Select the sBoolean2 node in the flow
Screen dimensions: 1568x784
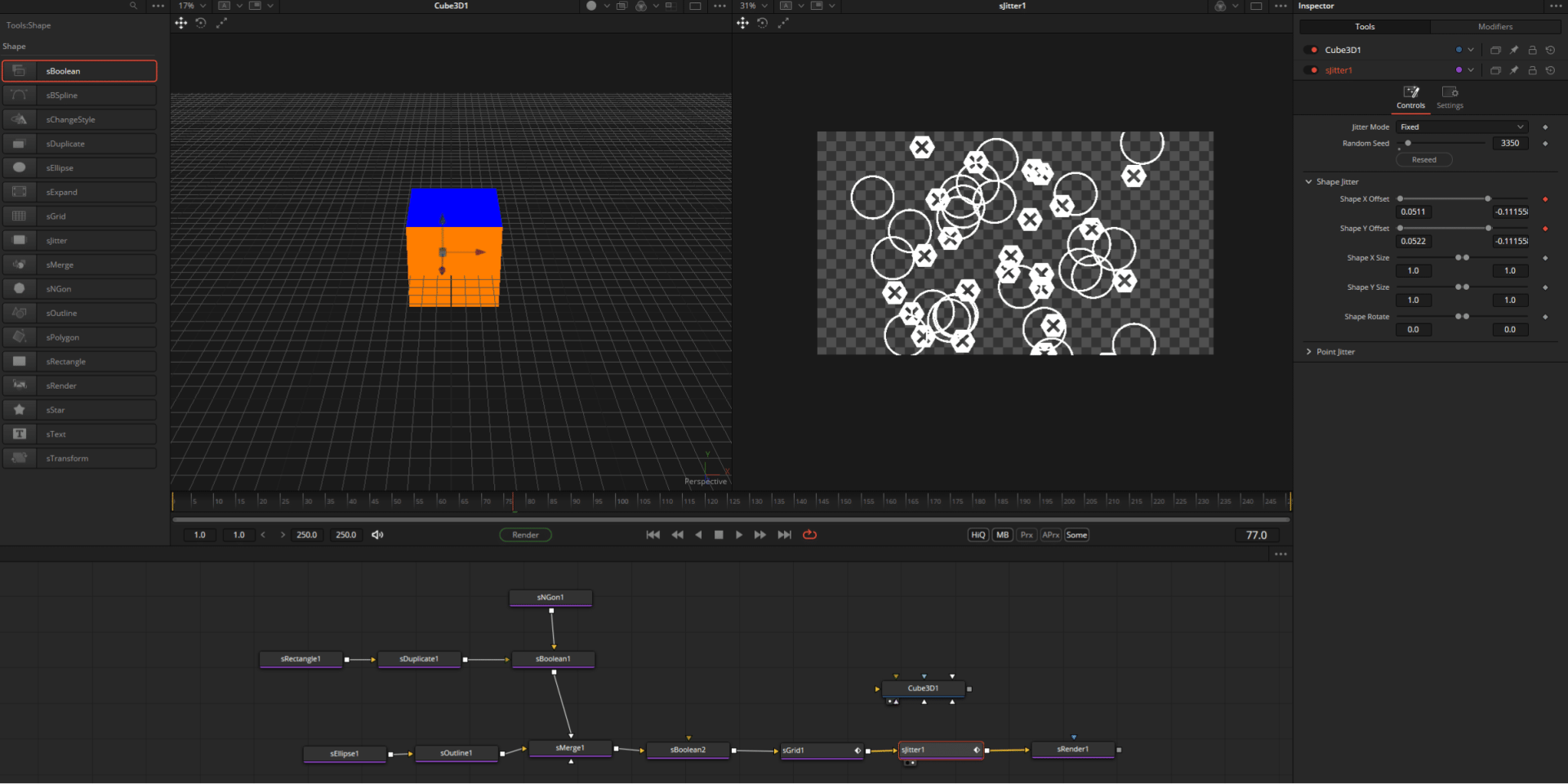coord(687,750)
